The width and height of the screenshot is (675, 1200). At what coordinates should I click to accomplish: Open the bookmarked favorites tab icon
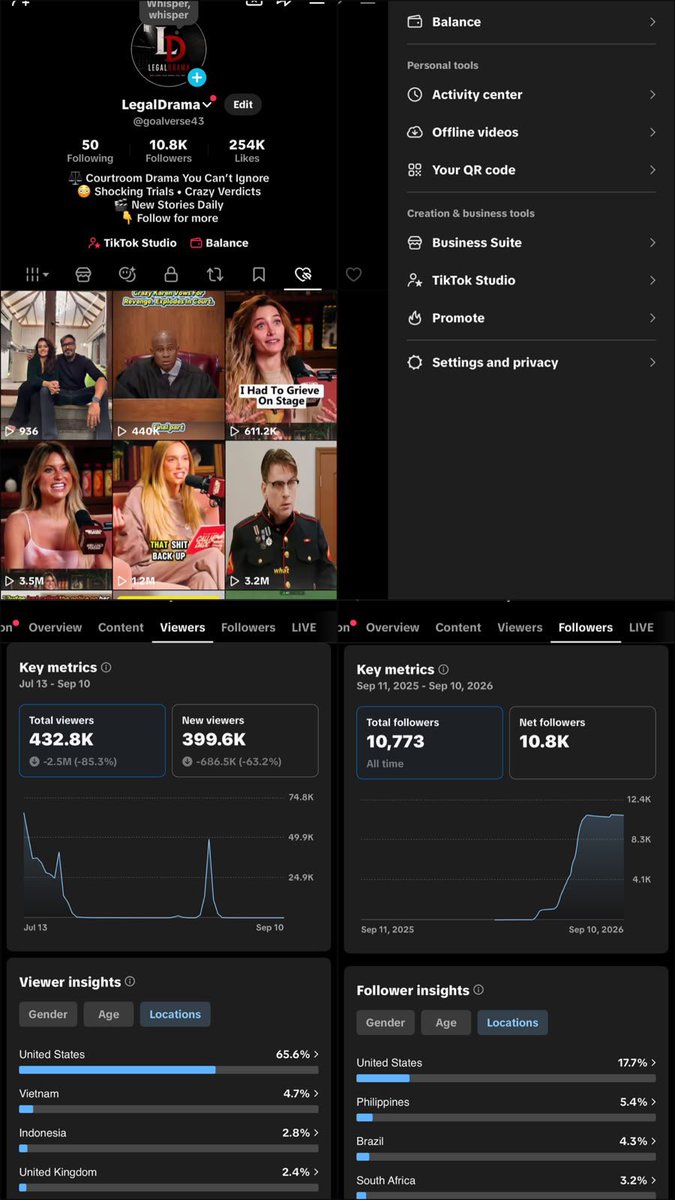259,274
